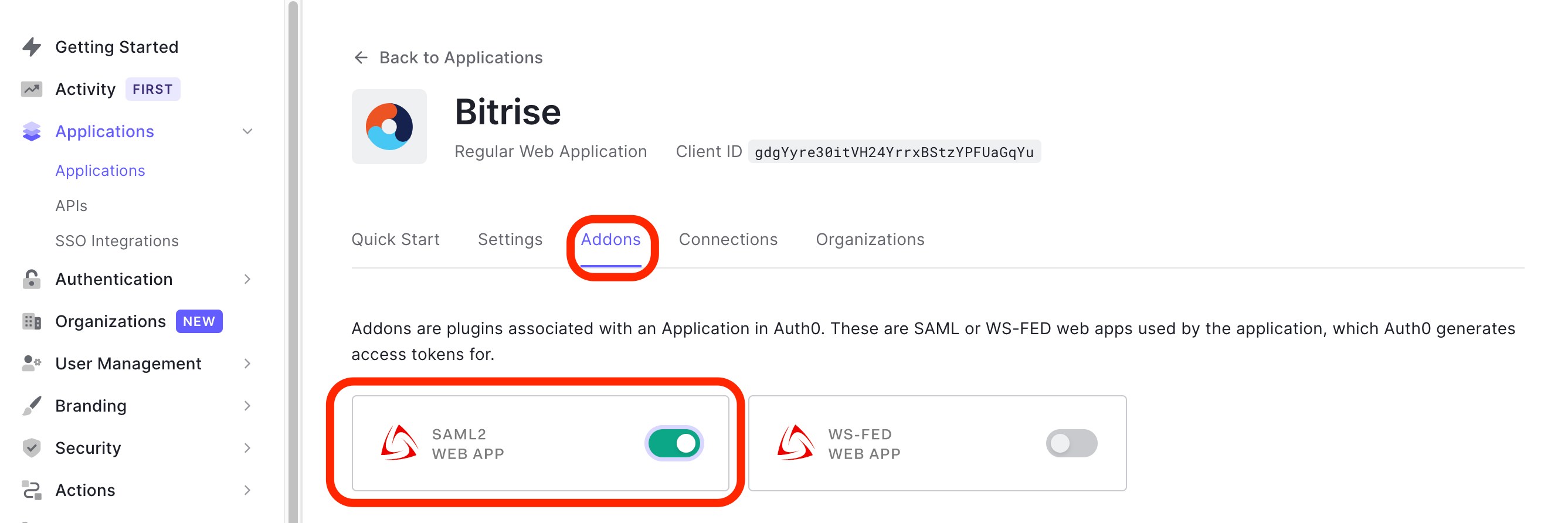
Task: Click the sidebar vertical scrollbar
Action: (x=293, y=262)
